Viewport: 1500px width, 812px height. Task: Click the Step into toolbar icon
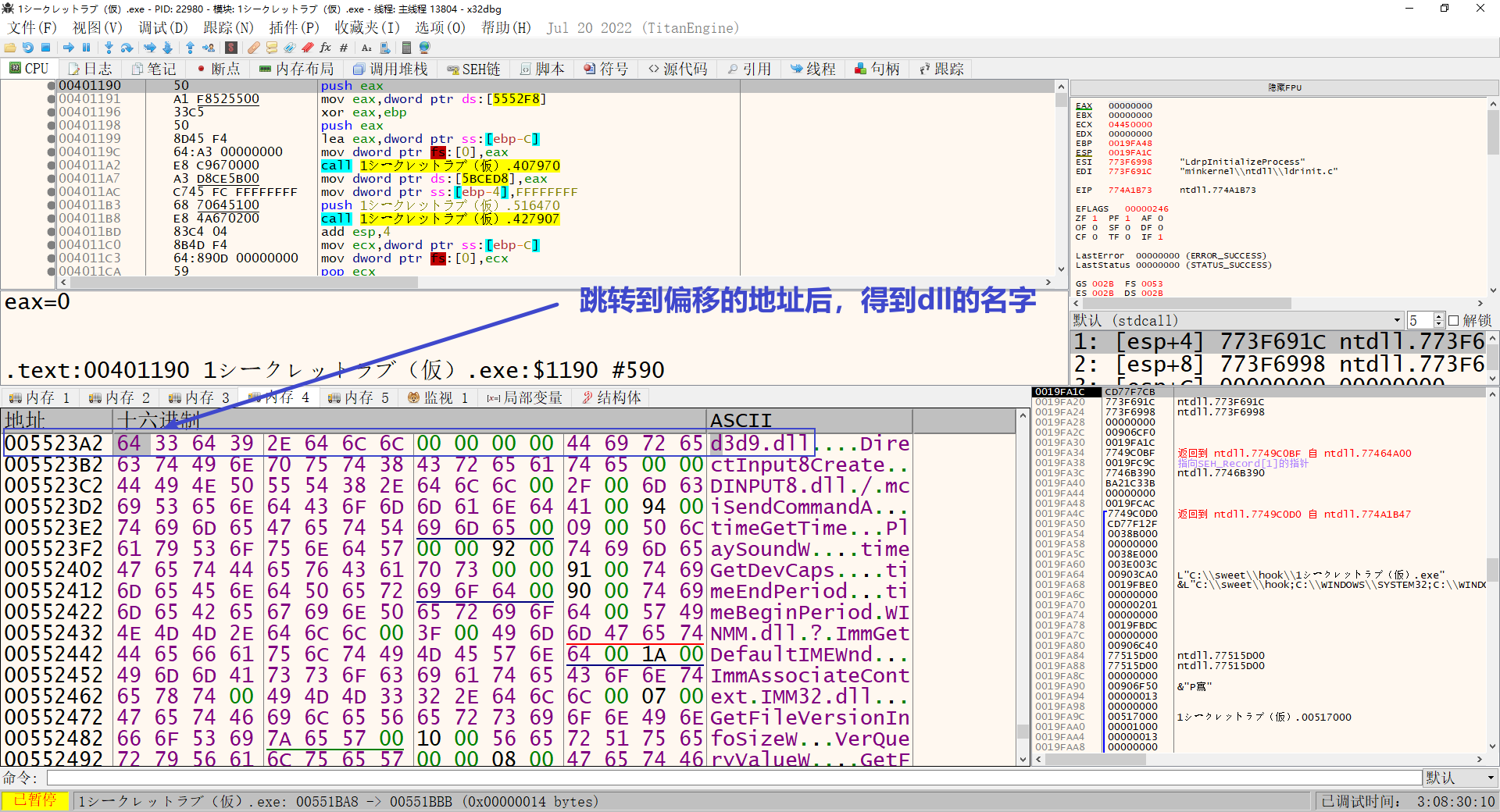tap(109, 48)
